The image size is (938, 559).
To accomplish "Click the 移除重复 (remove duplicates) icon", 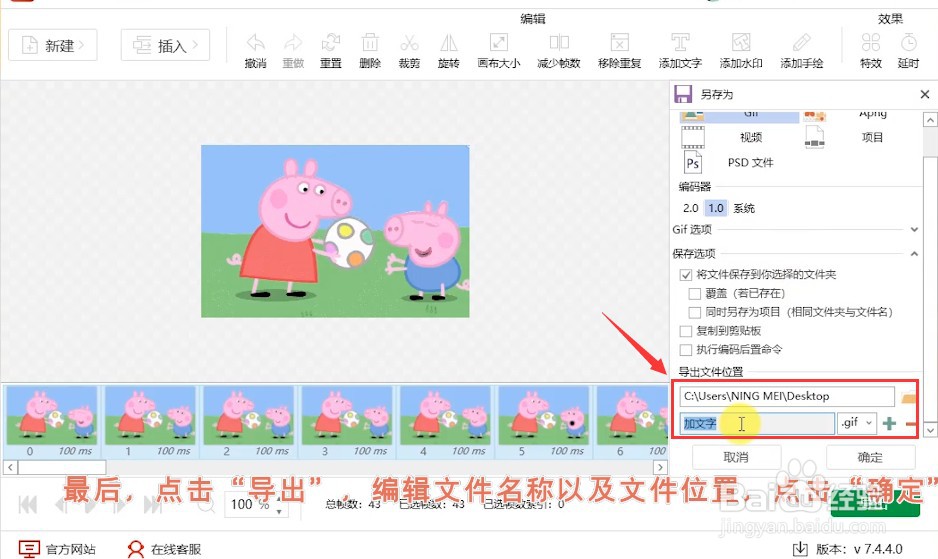I will [x=620, y=43].
